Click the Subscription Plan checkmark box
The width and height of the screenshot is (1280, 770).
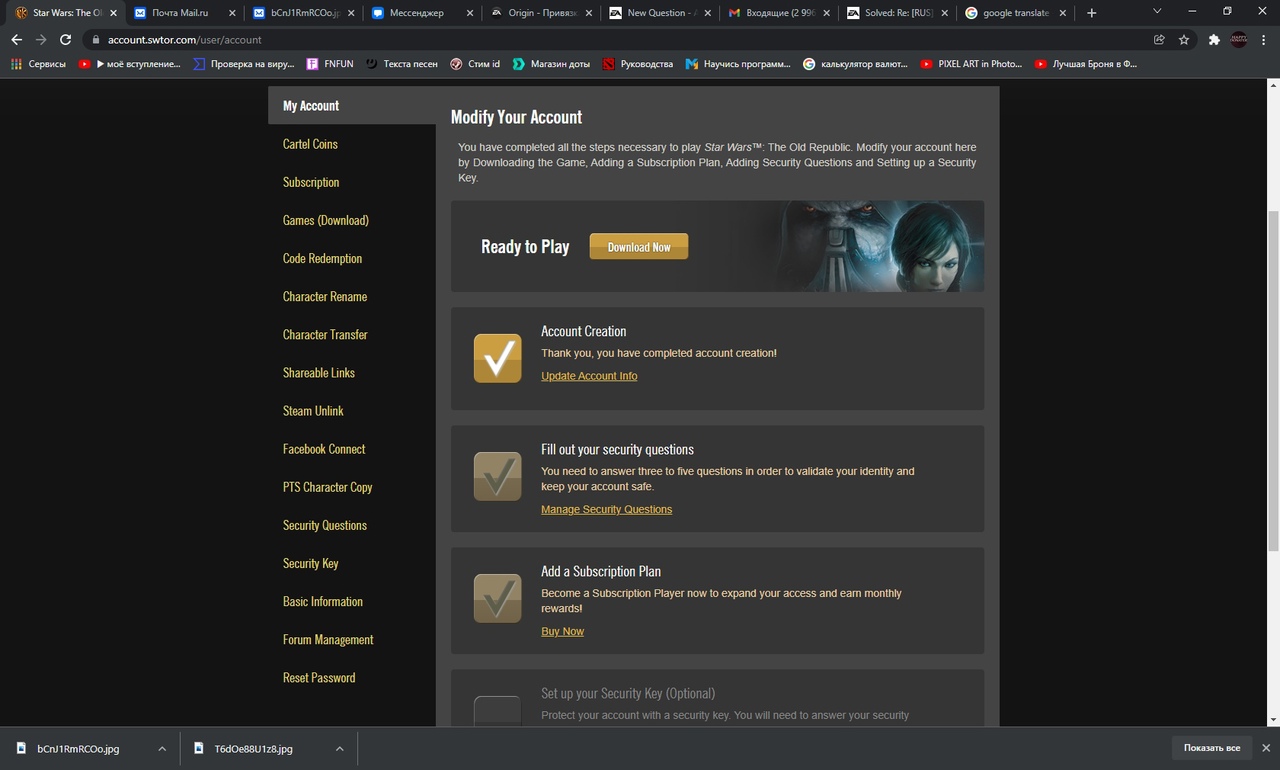coord(497,598)
